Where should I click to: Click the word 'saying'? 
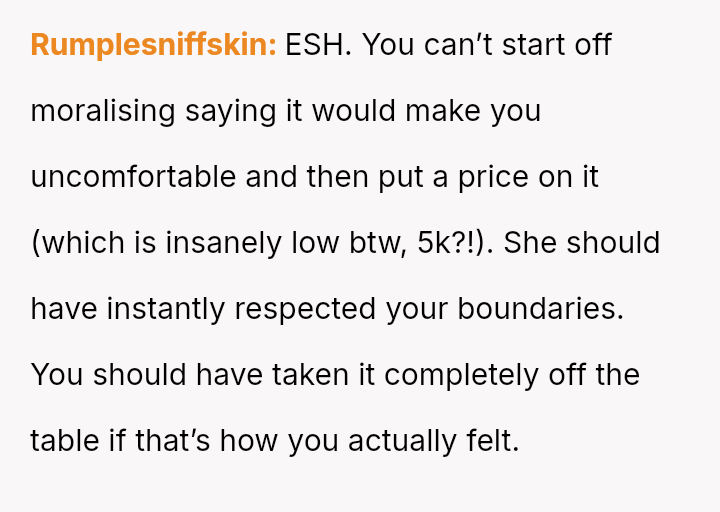(x=221, y=111)
